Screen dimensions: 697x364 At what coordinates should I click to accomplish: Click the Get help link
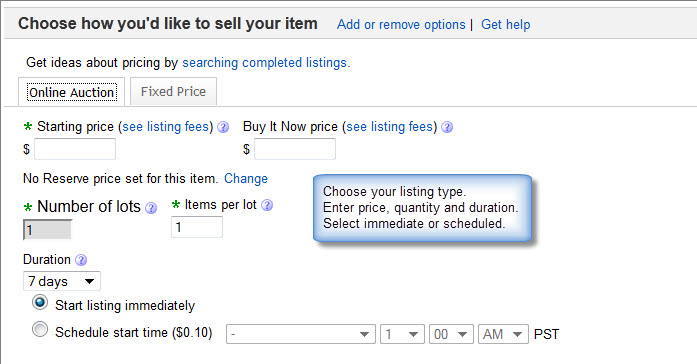point(505,24)
